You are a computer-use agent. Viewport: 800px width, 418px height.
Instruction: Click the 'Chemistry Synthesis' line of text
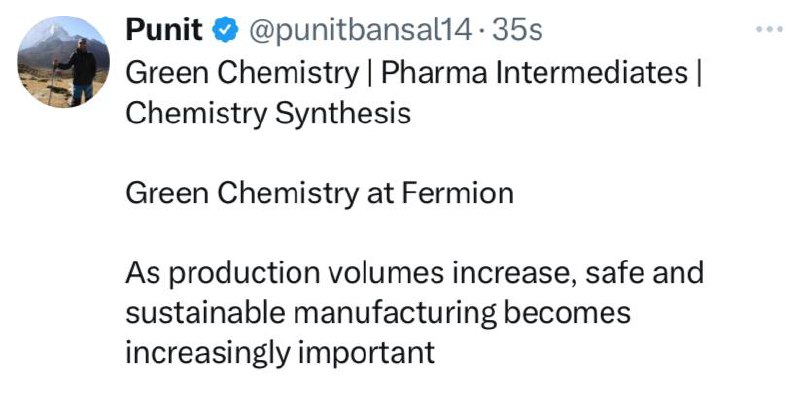coord(268,113)
